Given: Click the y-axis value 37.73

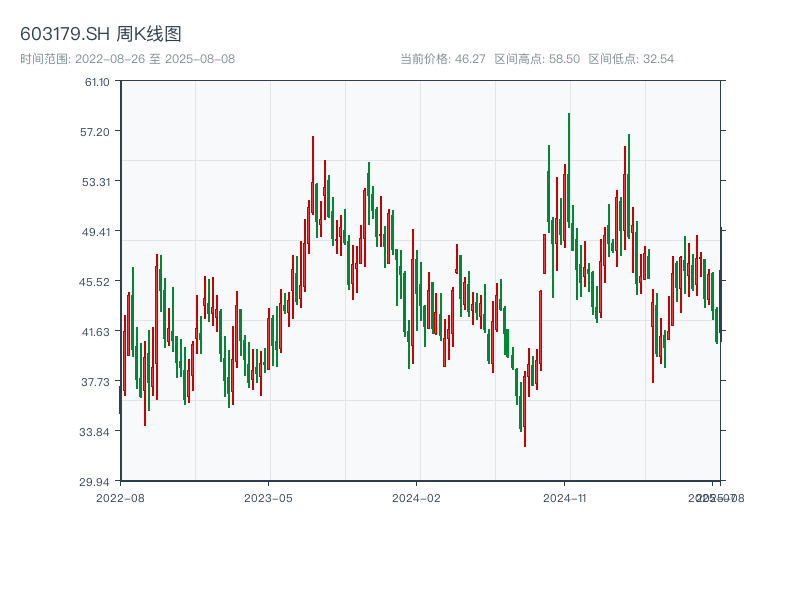Looking at the screenshot, I should pyautogui.click(x=95, y=382).
